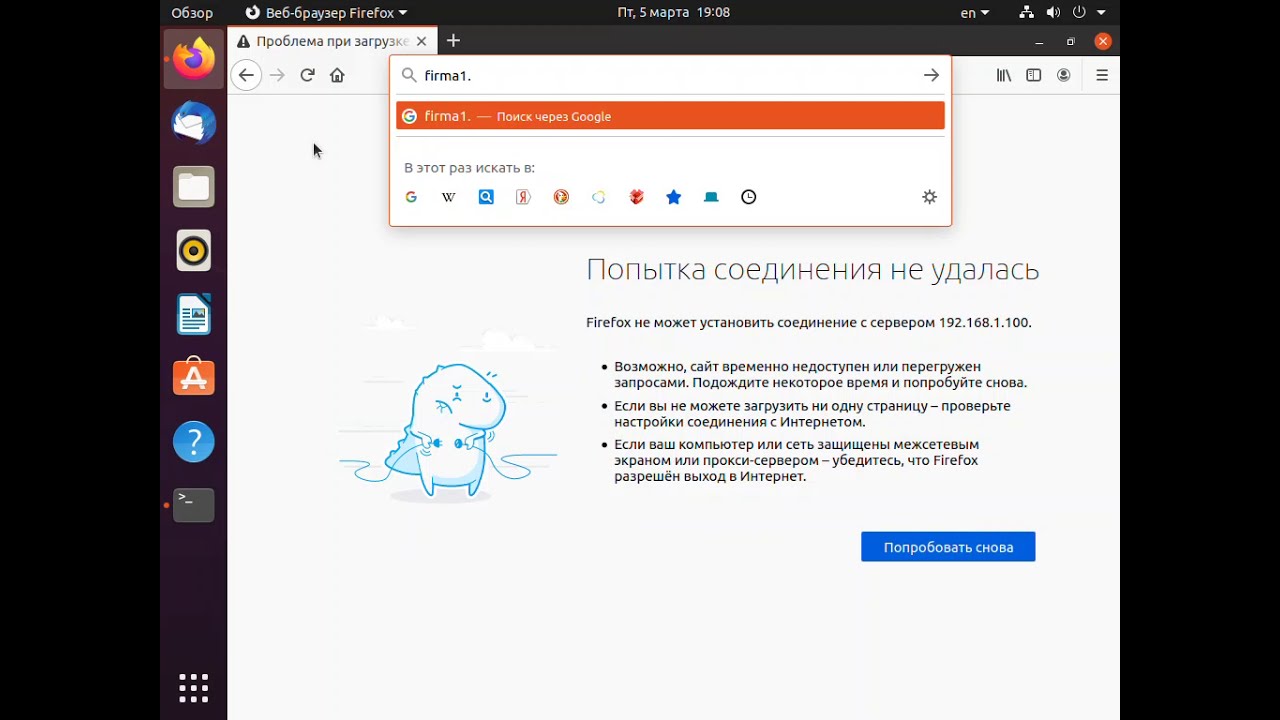Close the 'Проблема при загрузке' tab
1280x720 pixels.
point(421,41)
